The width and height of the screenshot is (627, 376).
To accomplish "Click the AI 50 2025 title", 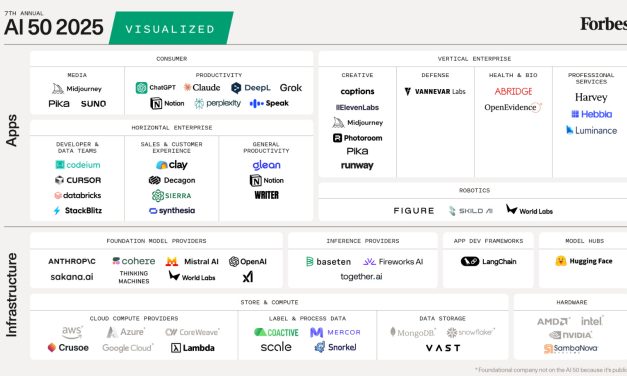I will point(54,27).
